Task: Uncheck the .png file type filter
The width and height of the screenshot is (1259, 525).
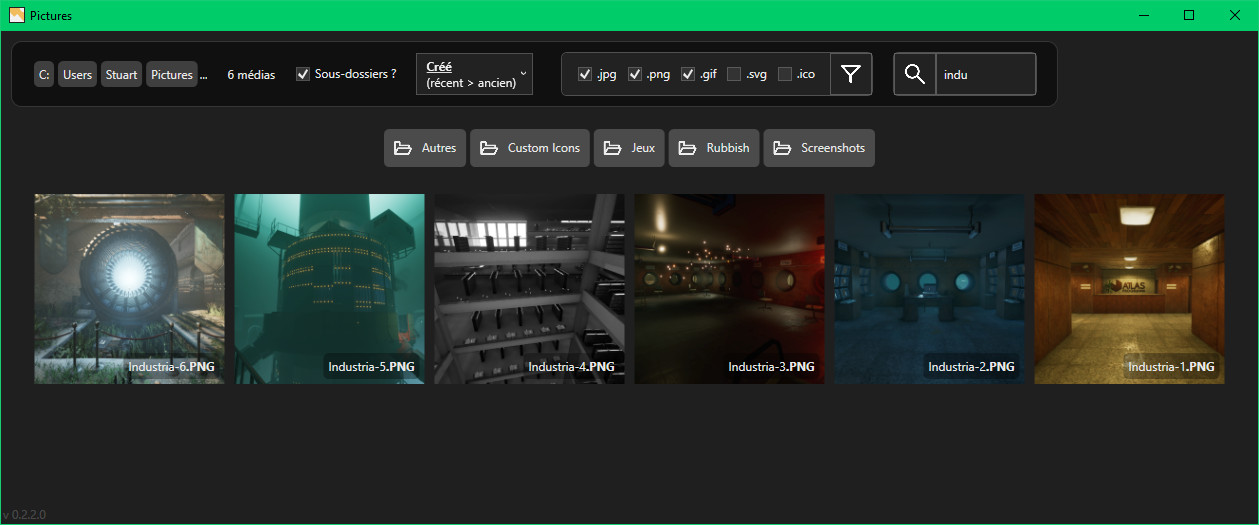Action: (x=635, y=74)
